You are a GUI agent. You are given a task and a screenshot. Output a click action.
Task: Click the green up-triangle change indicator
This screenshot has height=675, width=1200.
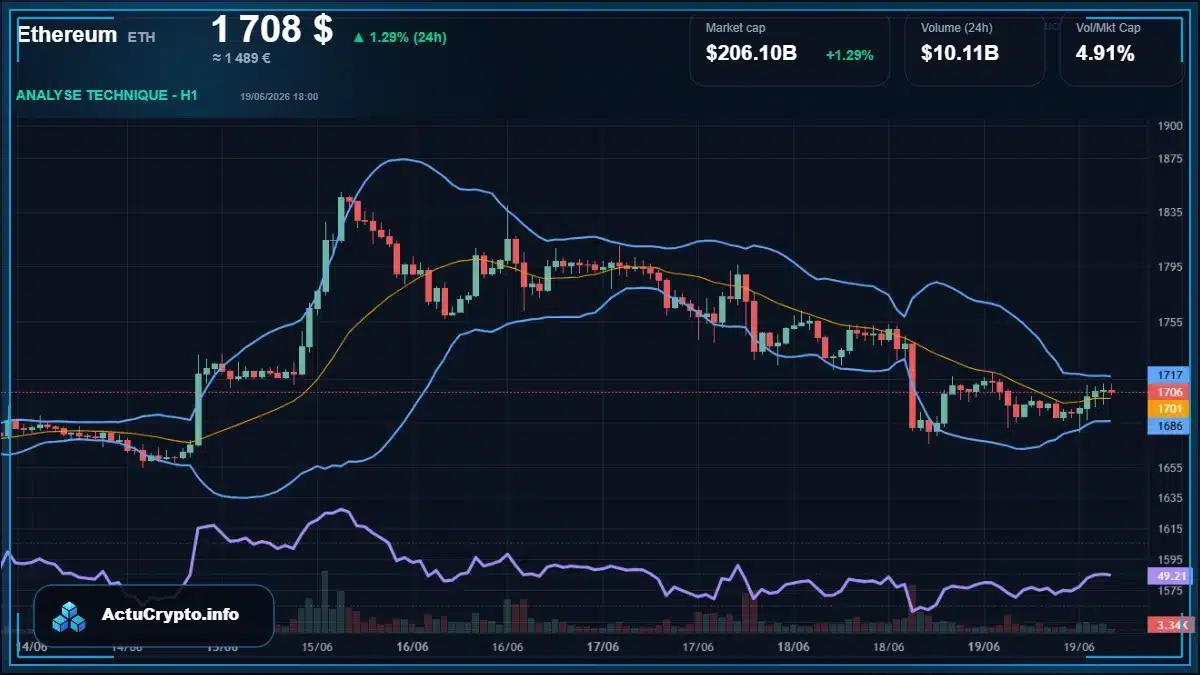point(358,37)
